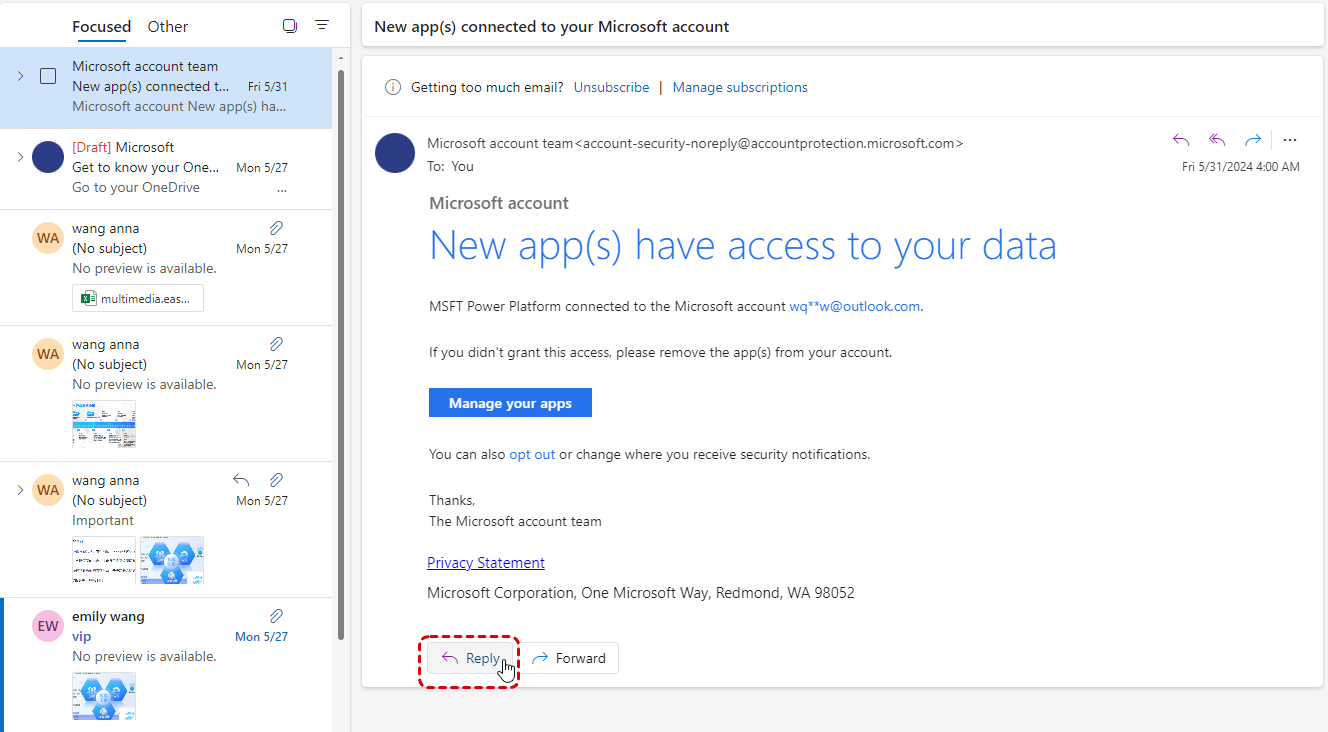
Task: Open the message list filter icon
Action: coord(322,25)
